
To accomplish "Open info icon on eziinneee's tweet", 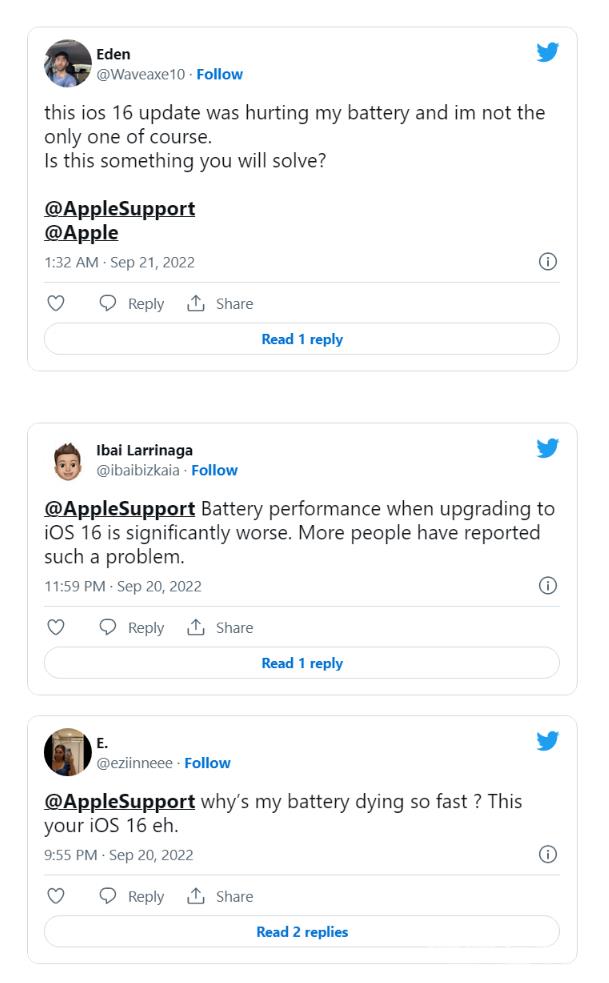I will 547,855.
